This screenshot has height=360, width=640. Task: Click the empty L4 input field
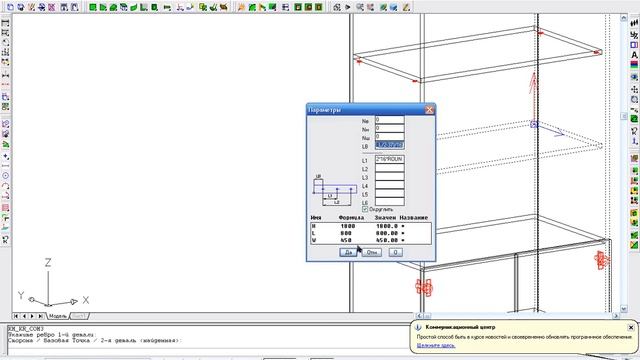[x=389, y=185]
